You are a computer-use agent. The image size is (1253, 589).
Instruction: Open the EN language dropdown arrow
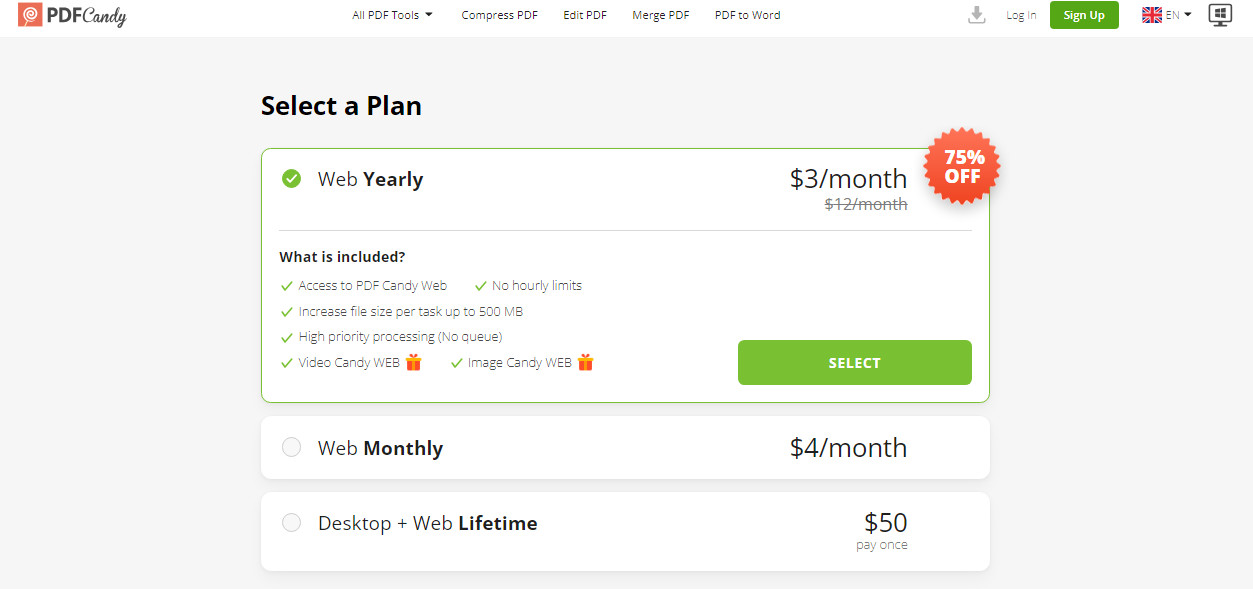tap(1188, 15)
